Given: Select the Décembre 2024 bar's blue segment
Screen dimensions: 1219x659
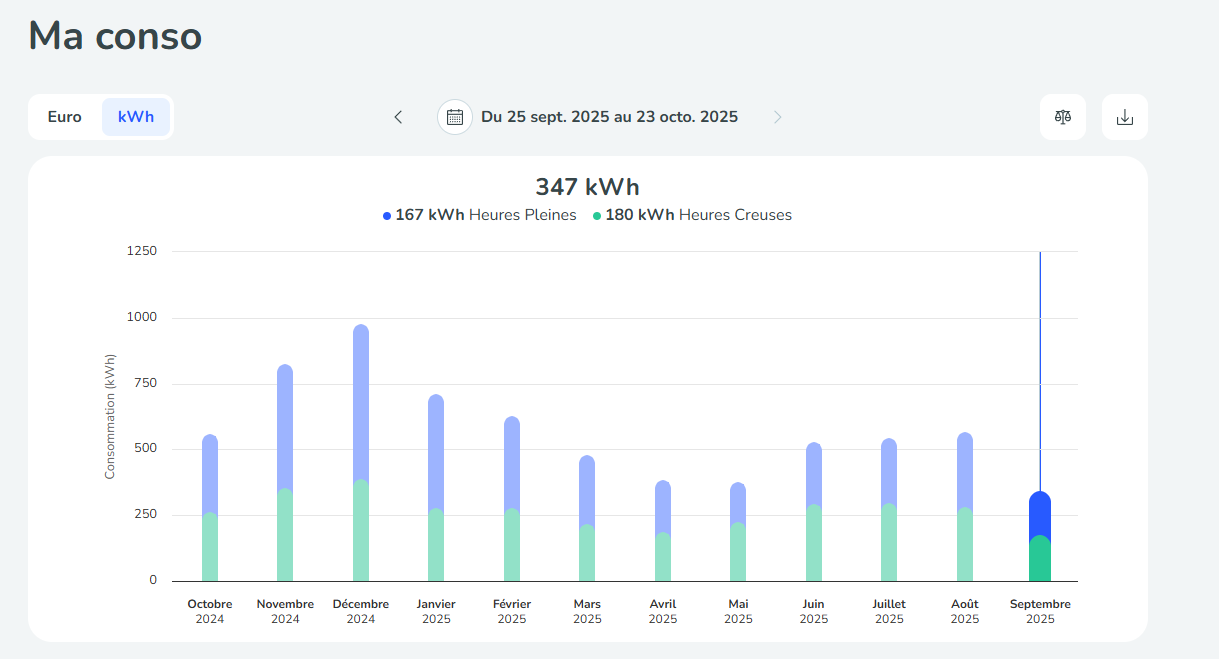Looking at the screenshot, I should pyautogui.click(x=361, y=400).
